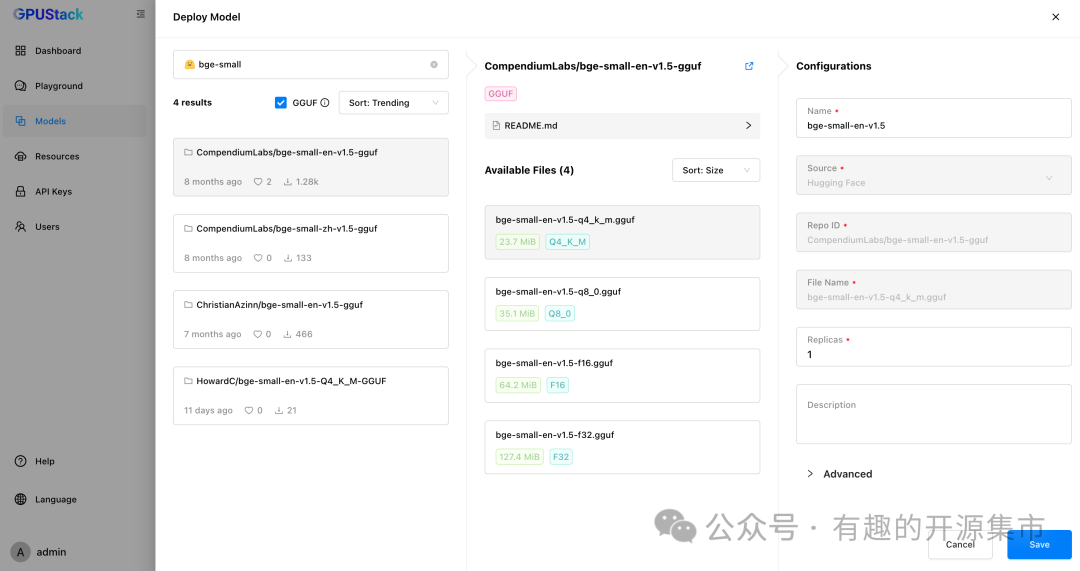Click the F32 tag
The image size is (1080, 571).
click(561, 457)
